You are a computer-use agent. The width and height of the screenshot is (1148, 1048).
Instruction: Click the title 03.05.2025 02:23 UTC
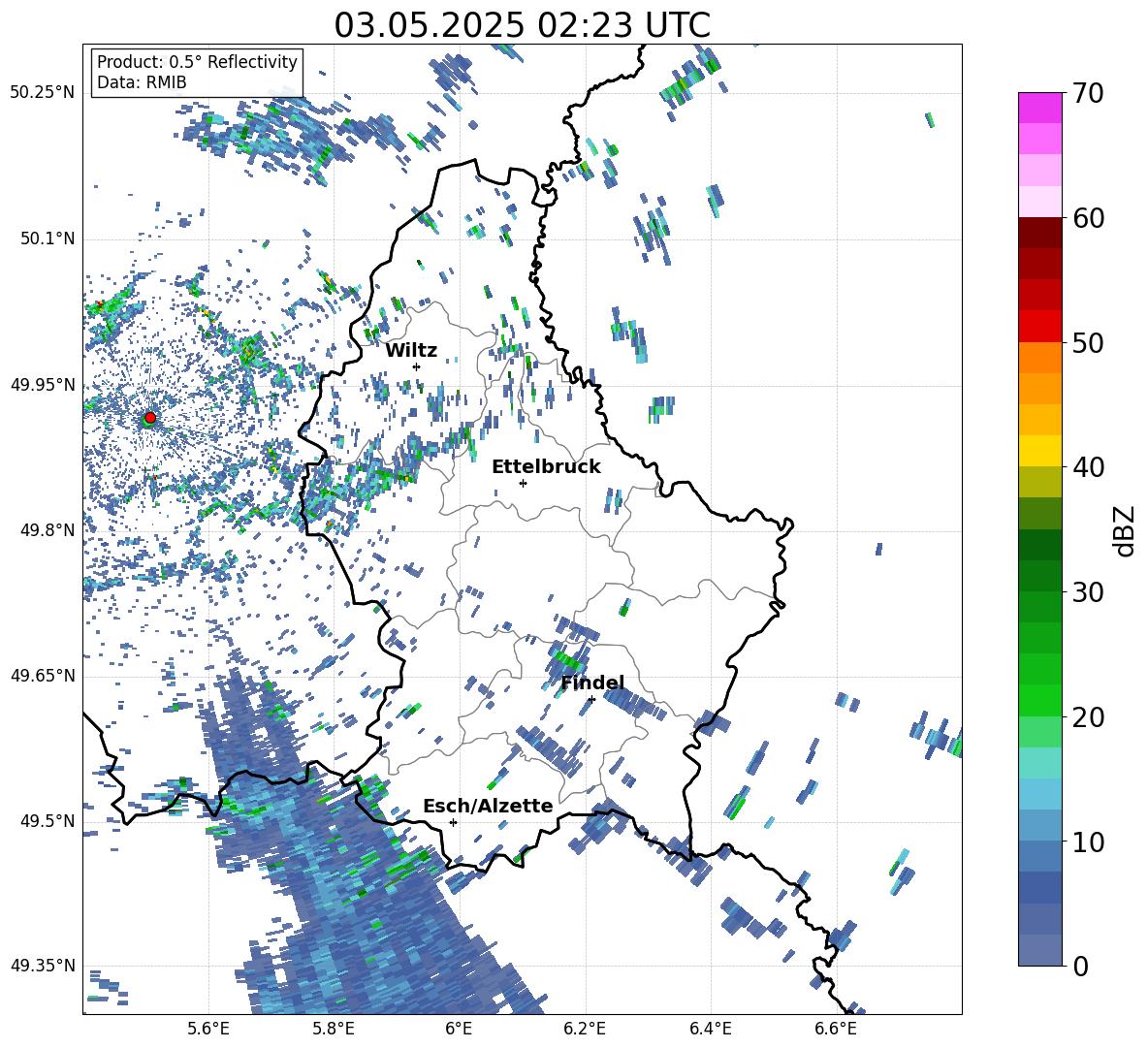(x=522, y=25)
